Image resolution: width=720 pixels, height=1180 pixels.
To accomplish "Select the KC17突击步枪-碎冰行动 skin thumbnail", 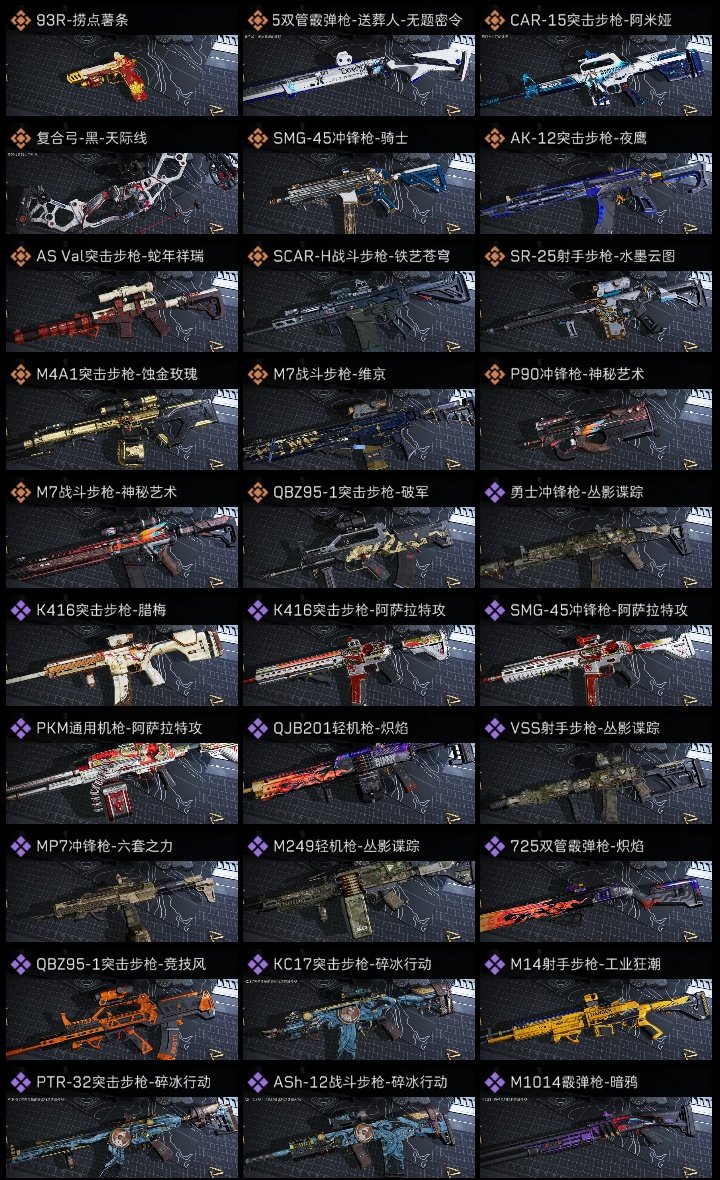I will pos(359,1020).
